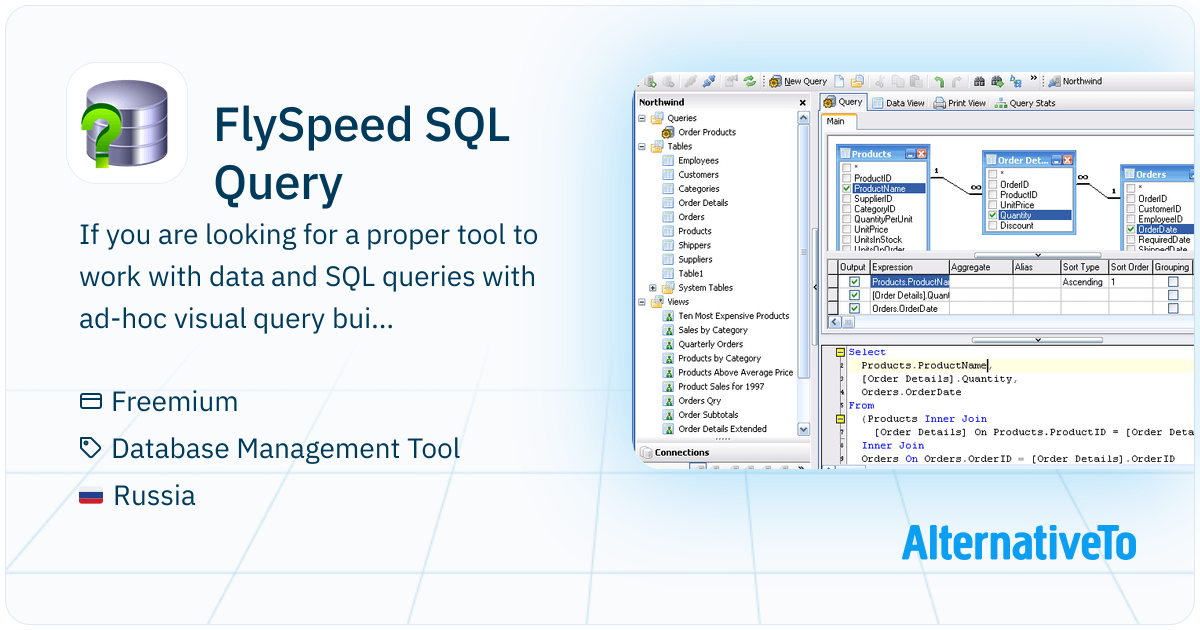
Task: Collapse the diagram pane splitter arrow
Action: (1036, 255)
